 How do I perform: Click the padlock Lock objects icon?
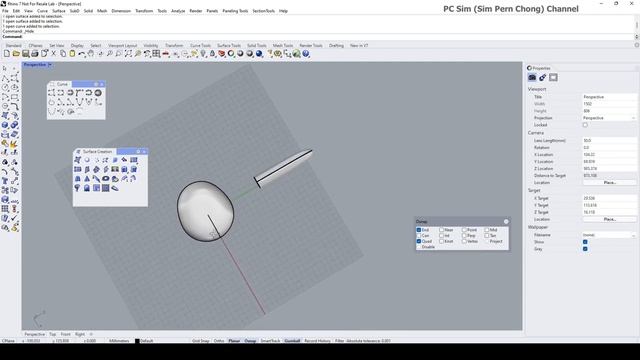point(212,53)
